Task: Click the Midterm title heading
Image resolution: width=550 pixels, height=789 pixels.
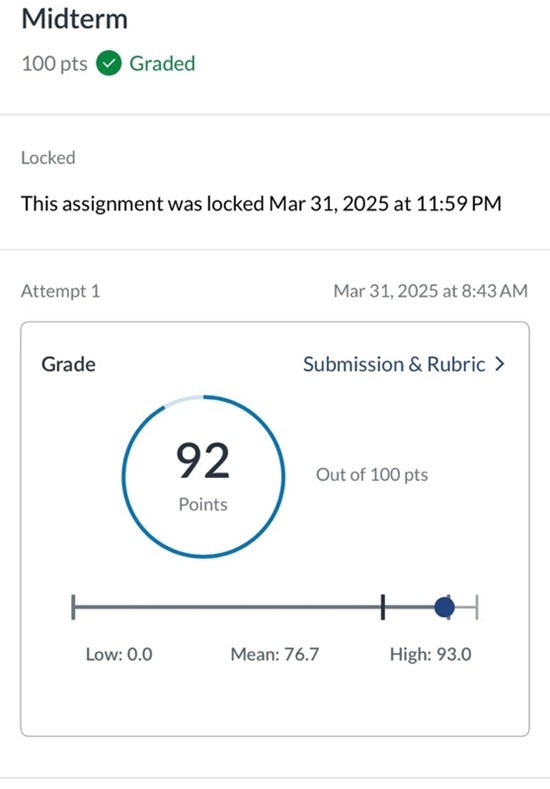Action: [x=74, y=20]
